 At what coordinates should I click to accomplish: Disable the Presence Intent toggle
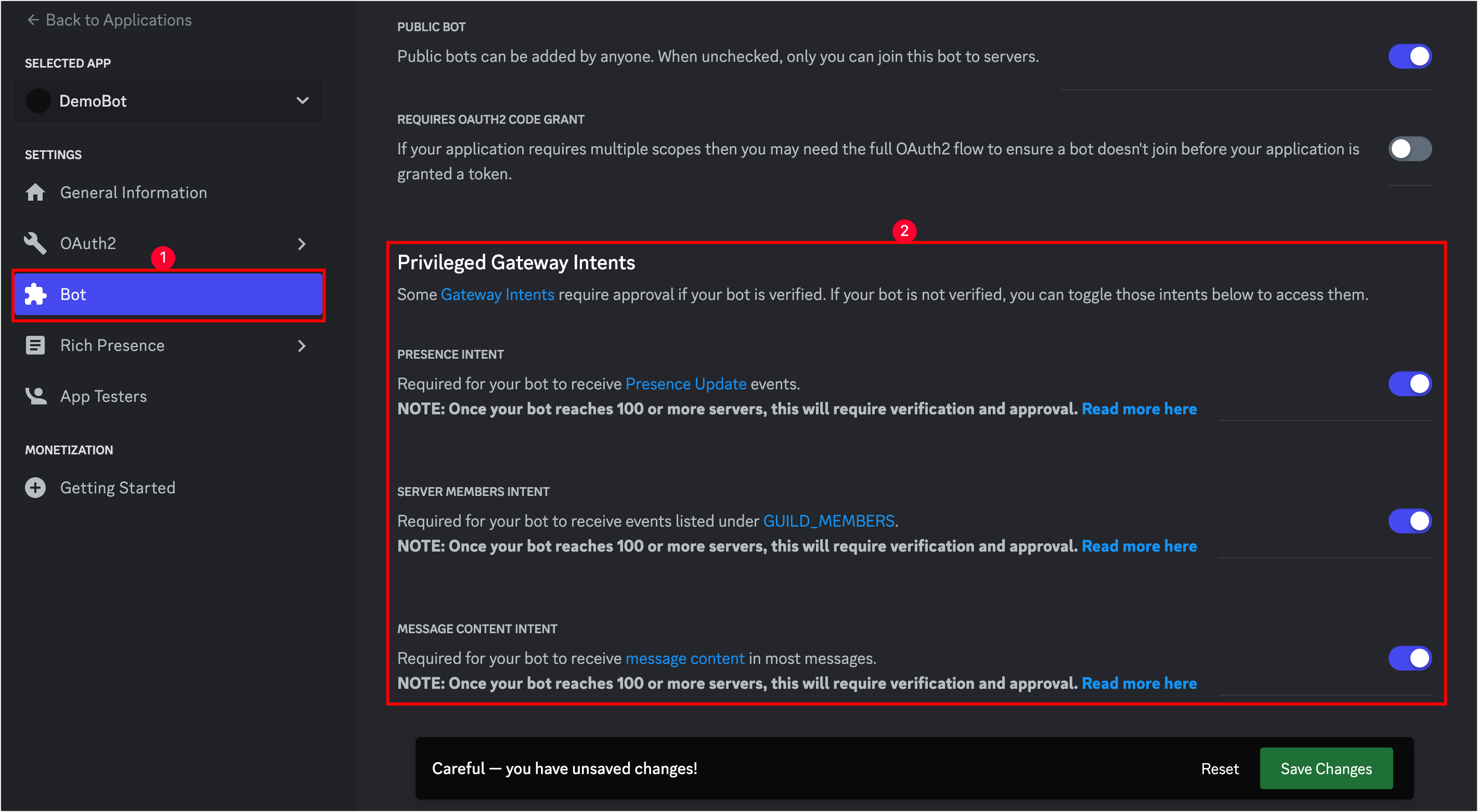1410,383
